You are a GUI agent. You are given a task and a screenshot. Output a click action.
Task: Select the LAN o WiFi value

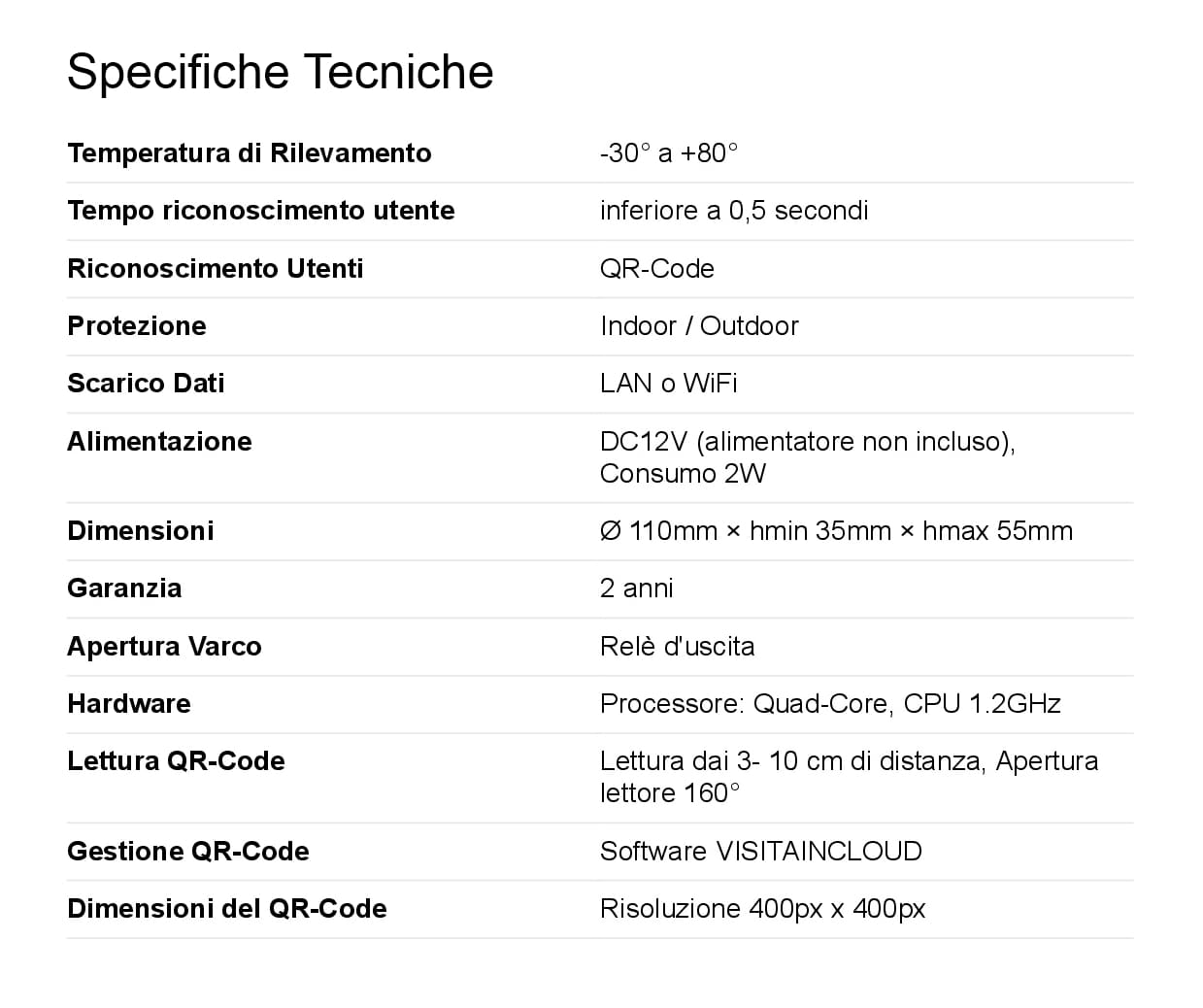coord(668,384)
